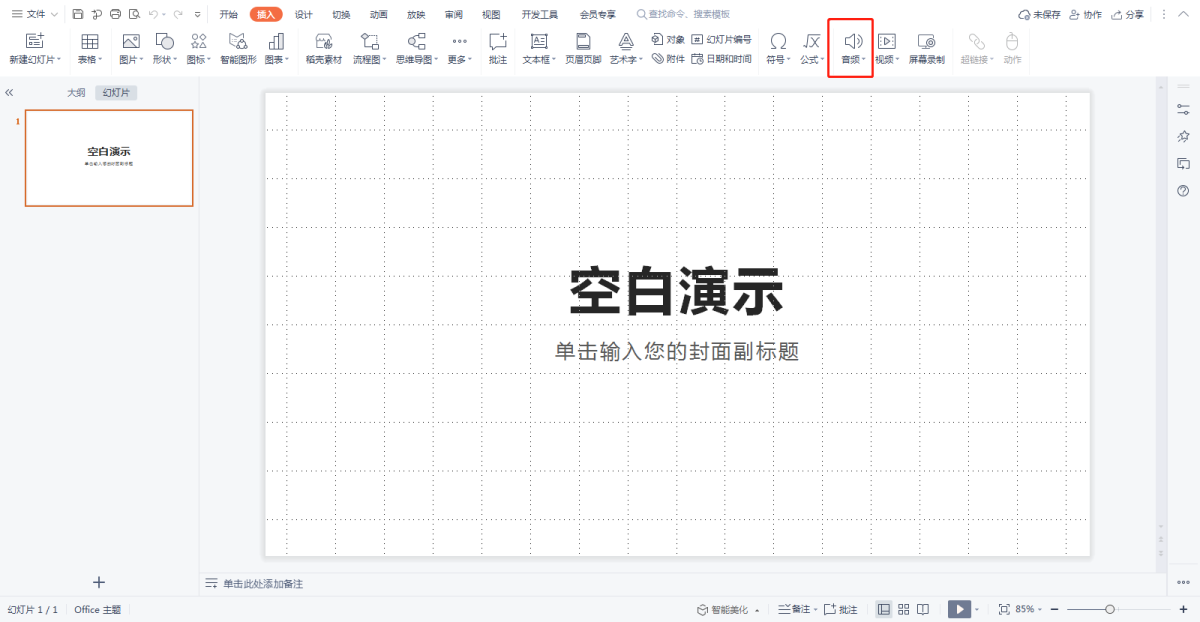Start the slideshow with play button
Screen dimensions: 1200x622
pos(959,609)
